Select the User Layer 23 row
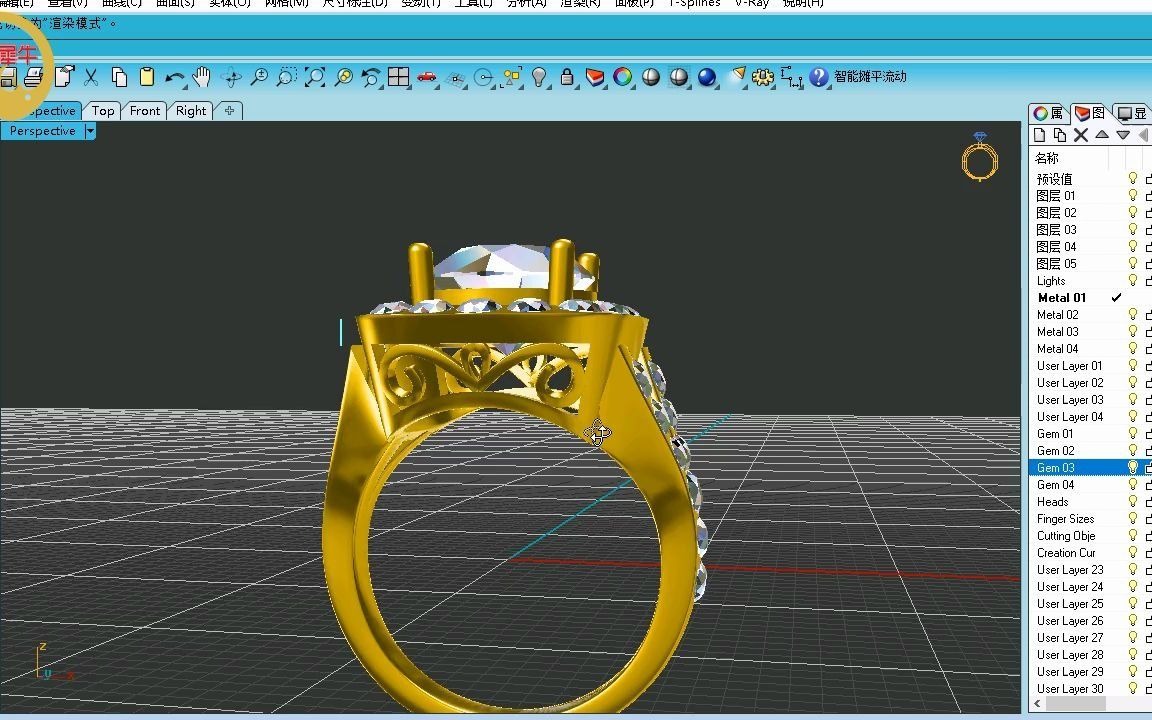This screenshot has height=720, width=1152. click(1090, 569)
